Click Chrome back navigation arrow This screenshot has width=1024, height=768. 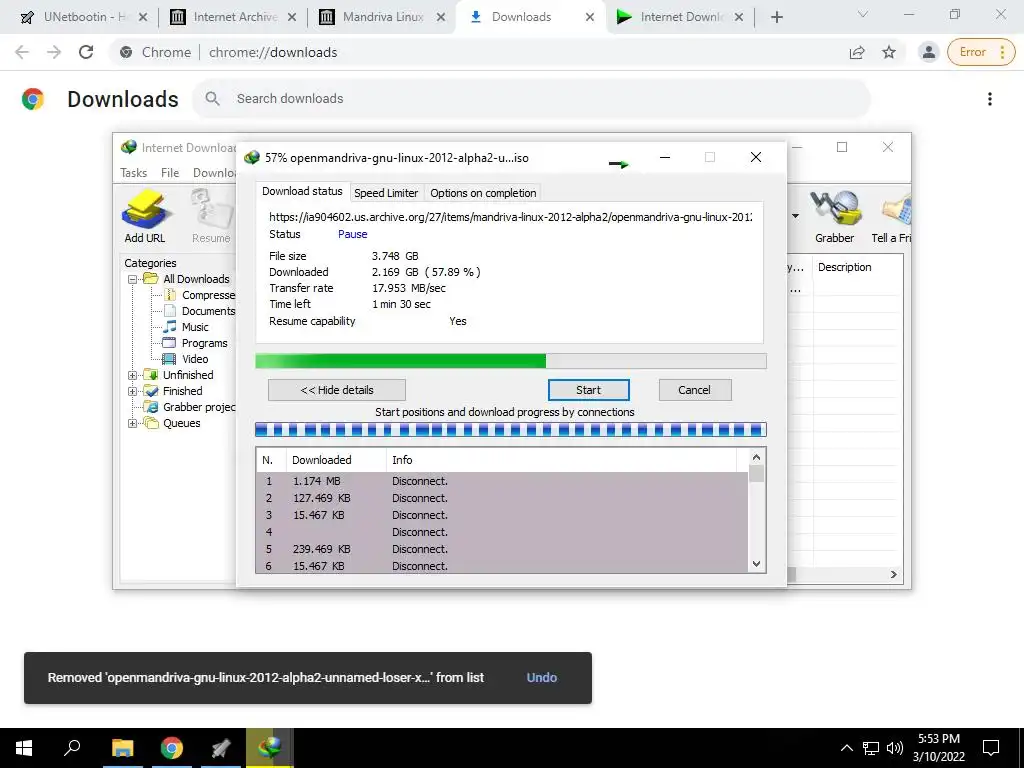pyautogui.click(x=22, y=52)
